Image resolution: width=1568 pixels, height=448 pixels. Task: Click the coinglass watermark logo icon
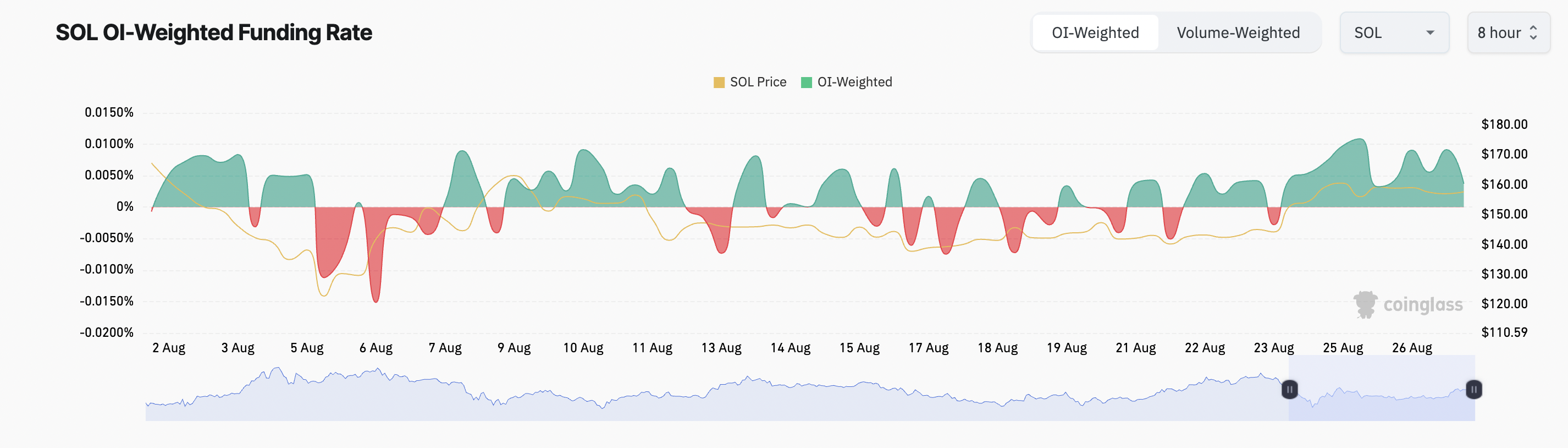tap(1365, 304)
